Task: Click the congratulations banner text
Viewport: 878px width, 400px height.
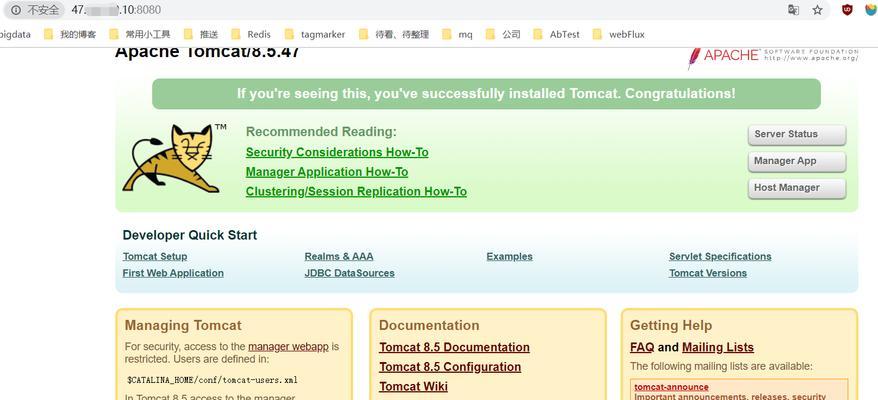Action: coord(486,94)
